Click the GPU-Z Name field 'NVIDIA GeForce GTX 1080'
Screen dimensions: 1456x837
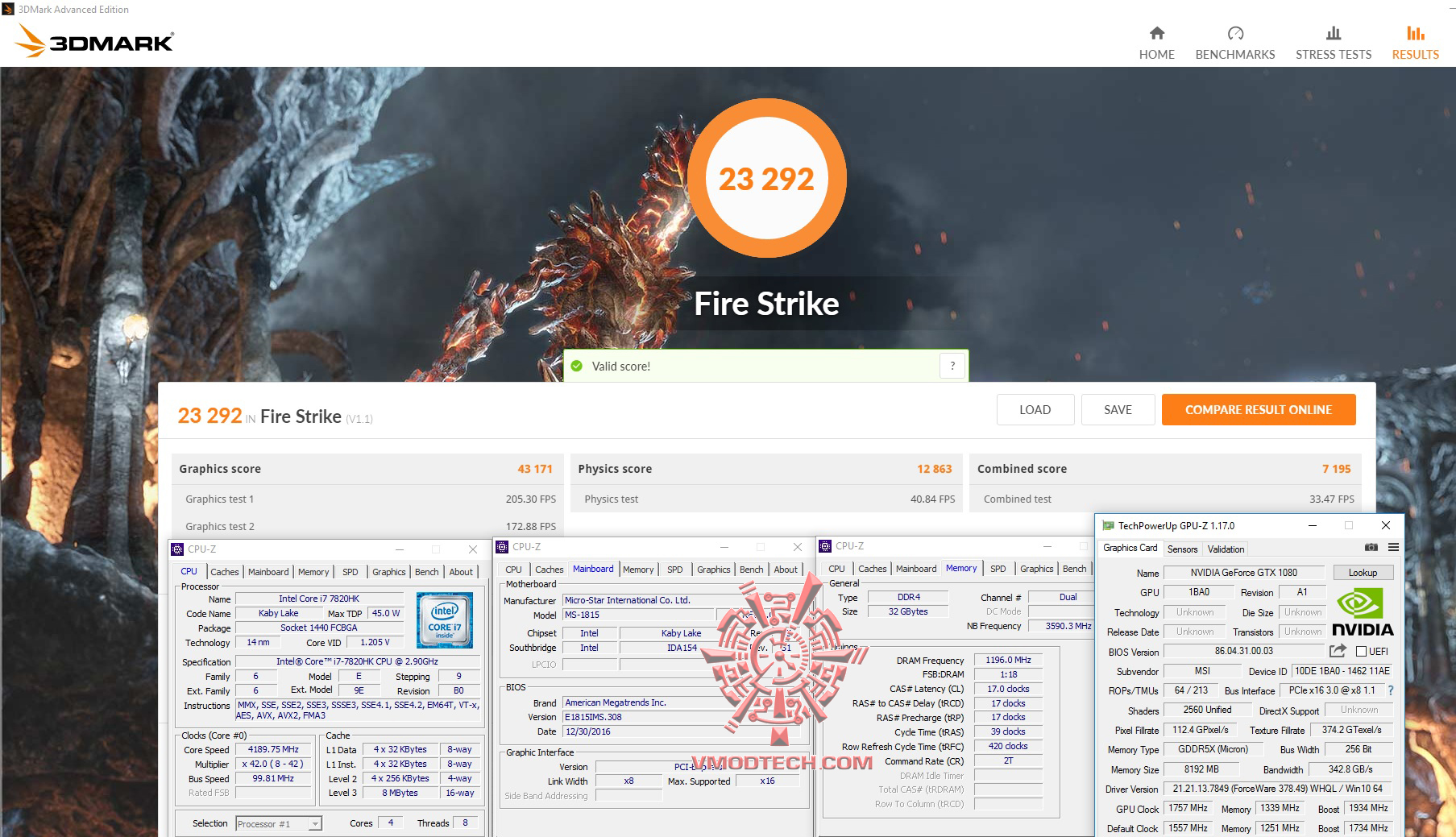point(1244,573)
